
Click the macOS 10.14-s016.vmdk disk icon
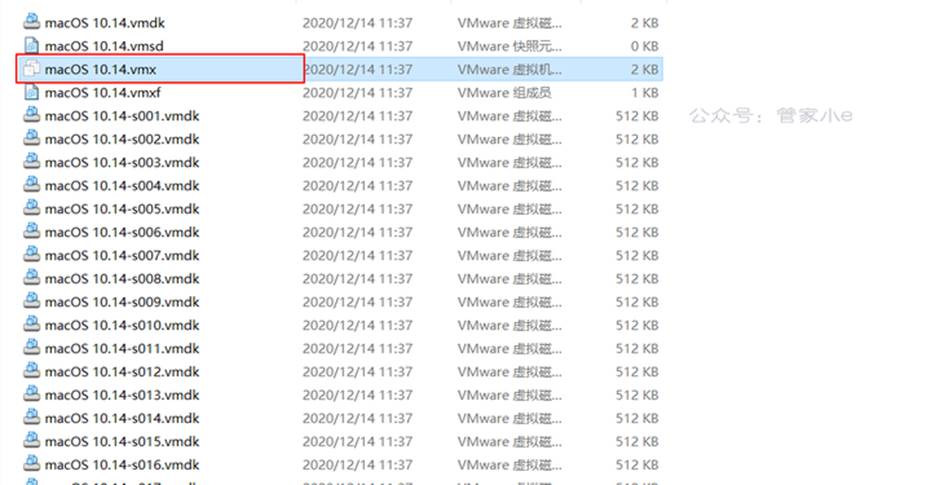(x=31, y=464)
